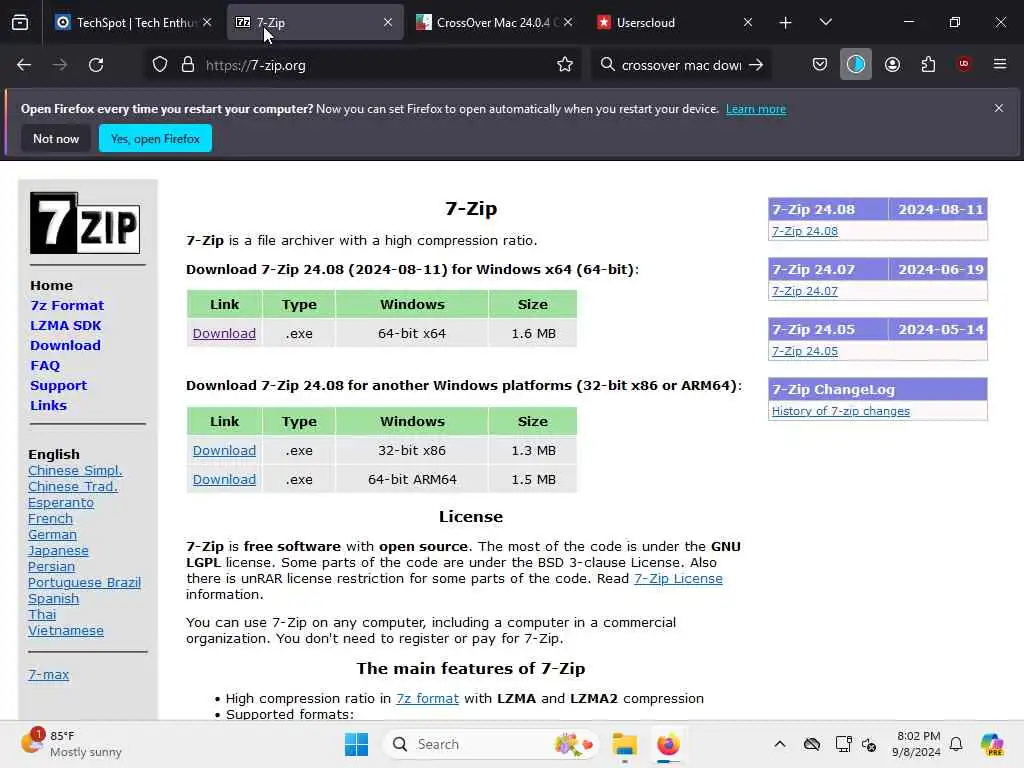Open the Download sidebar page
Screen dimensions: 1024x768
[x=65, y=345]
